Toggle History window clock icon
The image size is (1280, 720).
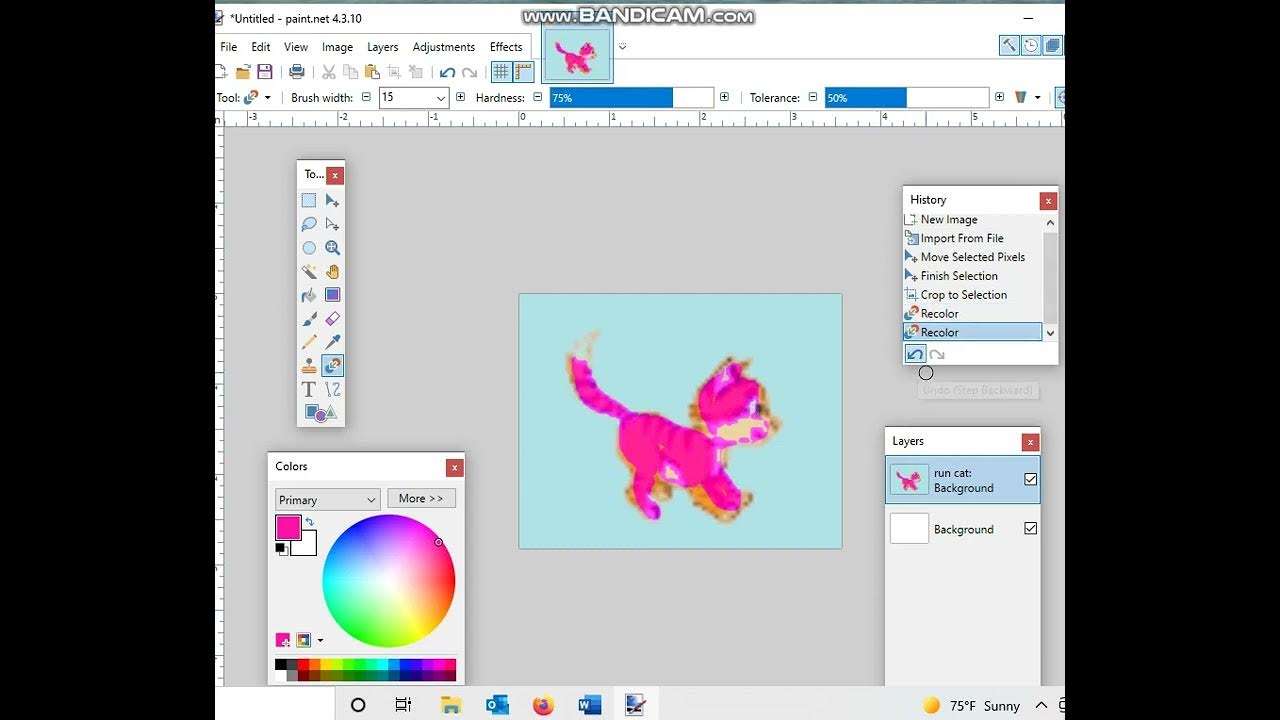click(1031, 45)
